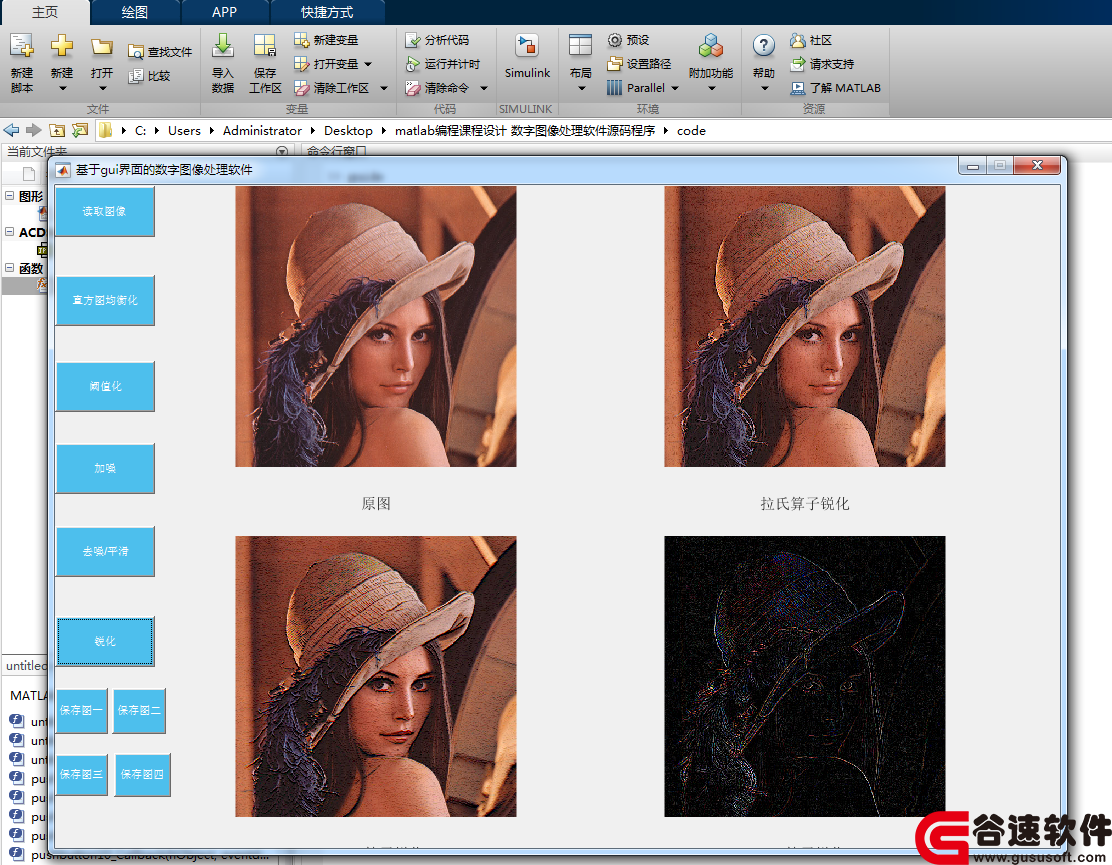Expand the Layout (布局) dropdown arrow
This screenshot has height=865, width=1112.
click(581, 89)
